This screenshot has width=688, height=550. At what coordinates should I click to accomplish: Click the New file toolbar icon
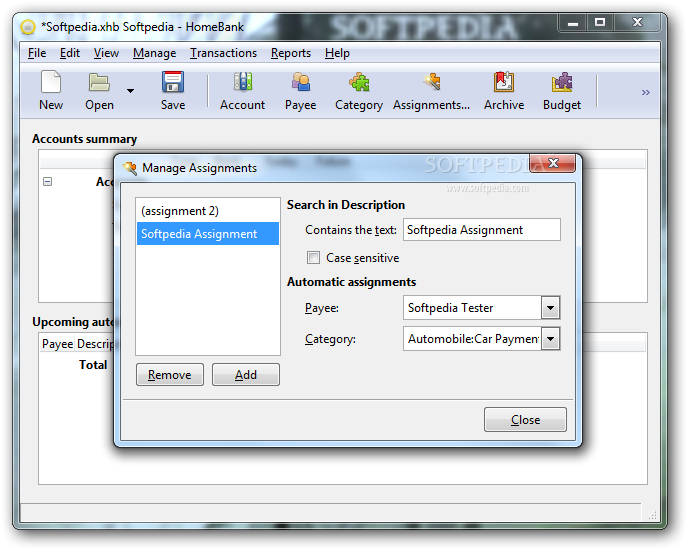[51, 82]
